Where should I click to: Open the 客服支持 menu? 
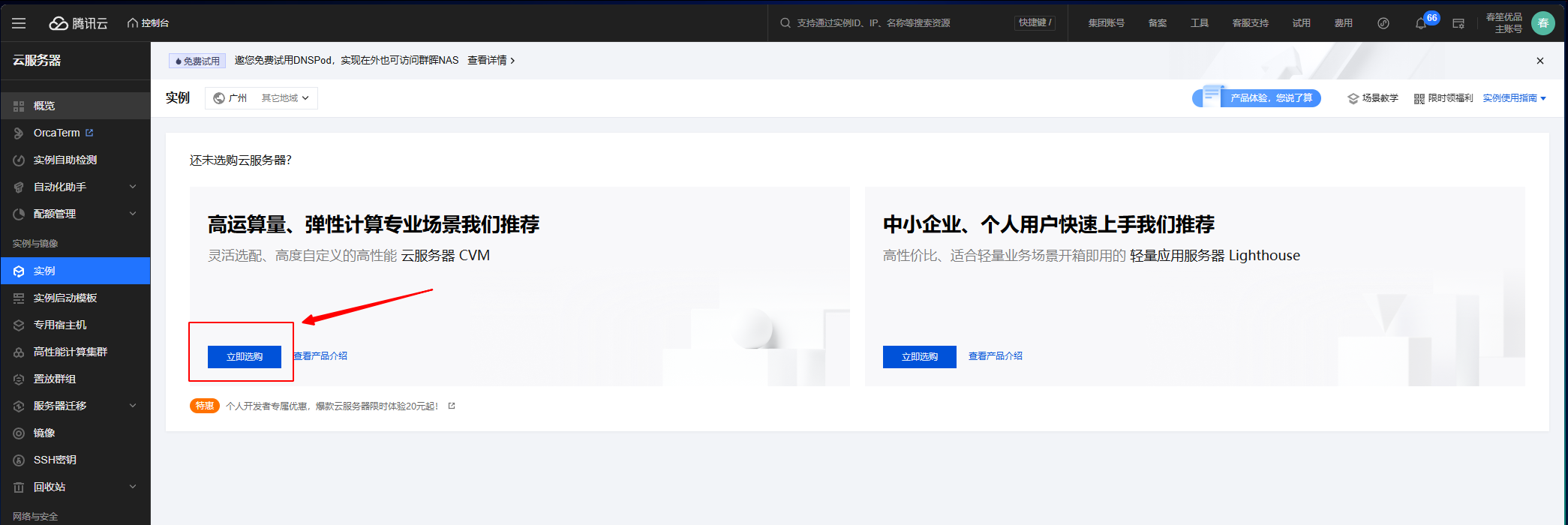click(x=1251, y=23)
